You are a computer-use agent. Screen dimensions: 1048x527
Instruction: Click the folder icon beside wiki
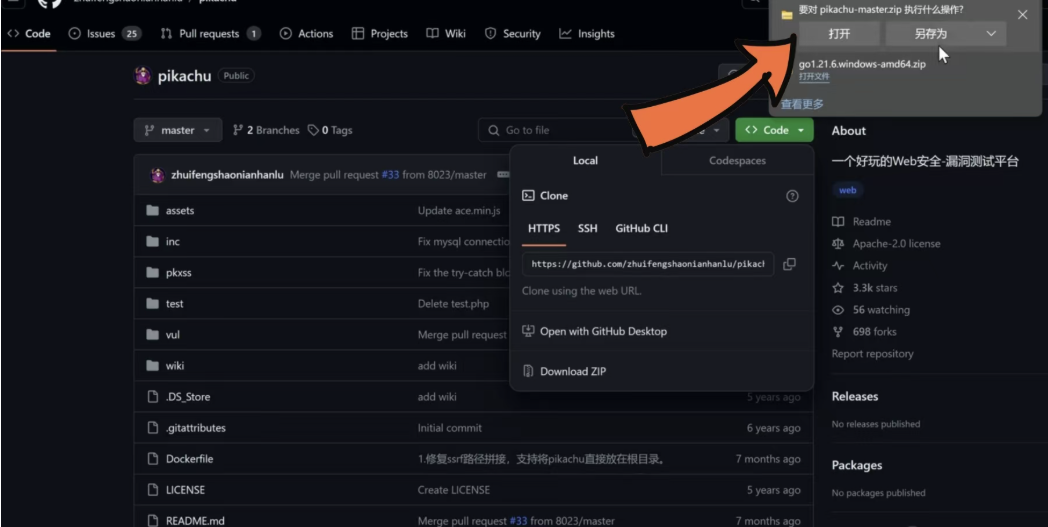coord(152,366)
